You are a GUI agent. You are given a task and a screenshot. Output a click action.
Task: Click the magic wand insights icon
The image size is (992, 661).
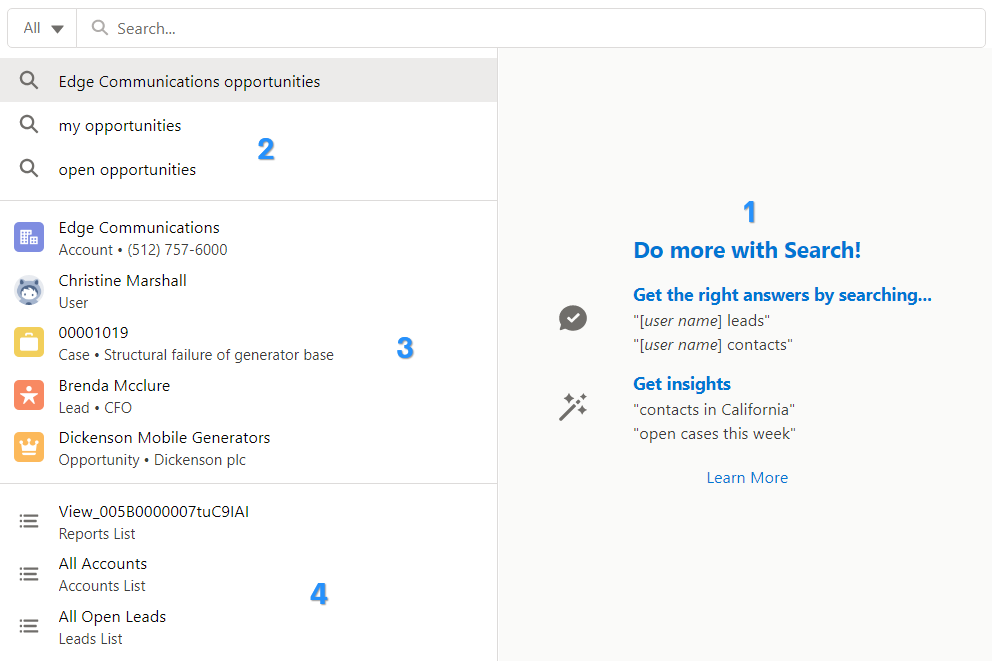pos(573,407)
